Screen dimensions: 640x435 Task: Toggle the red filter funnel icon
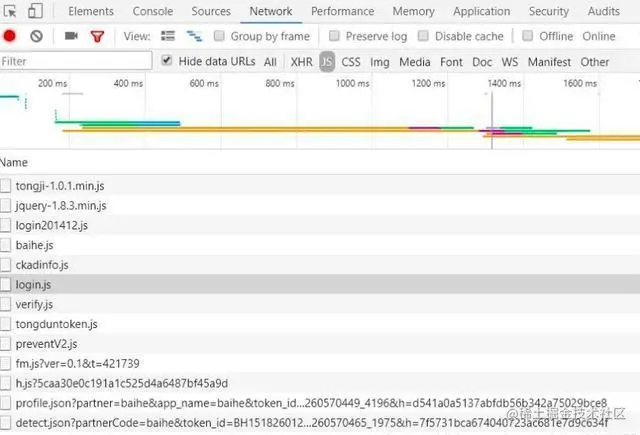pos(97,36)
